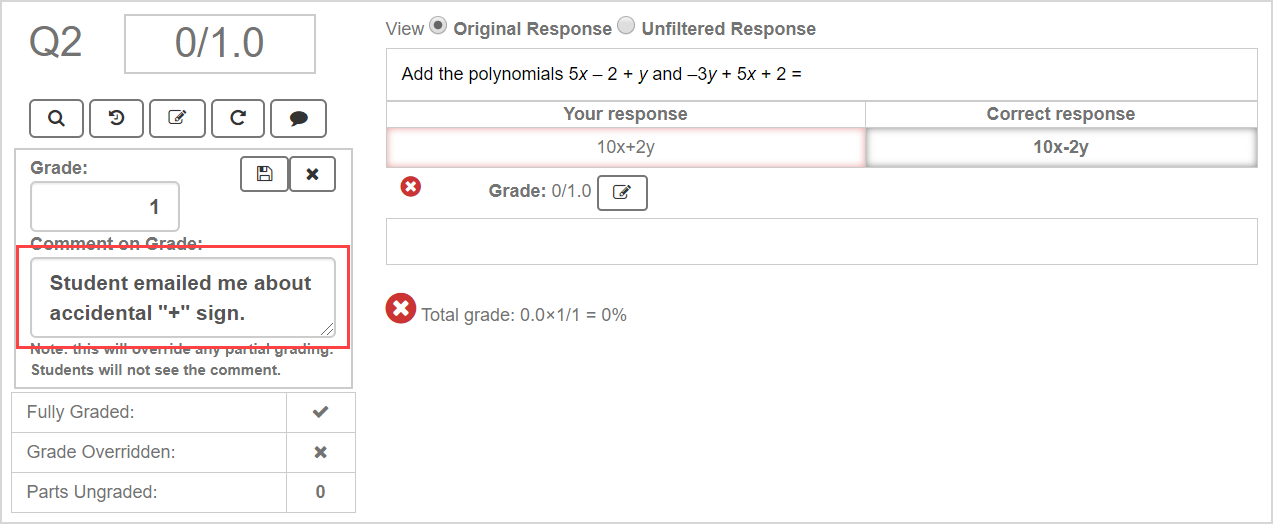Click the 0/1.0 score box beside Q2
The image size is (1273, 524).
(220, 44)
